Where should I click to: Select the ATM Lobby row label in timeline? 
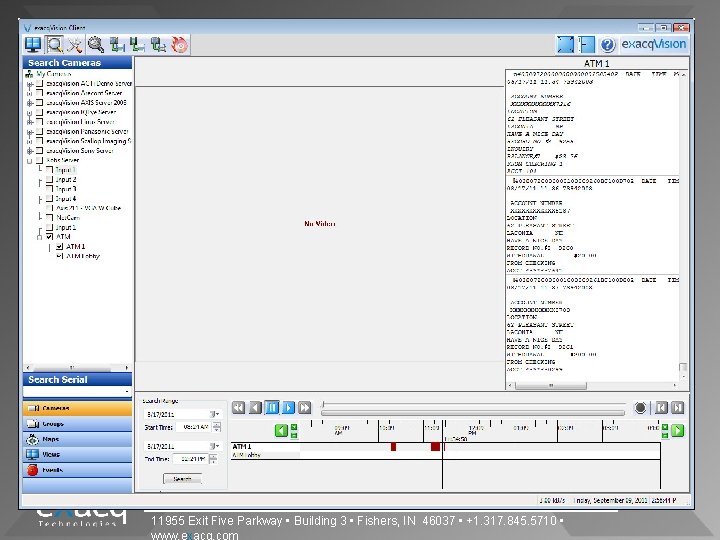[246, 455]
